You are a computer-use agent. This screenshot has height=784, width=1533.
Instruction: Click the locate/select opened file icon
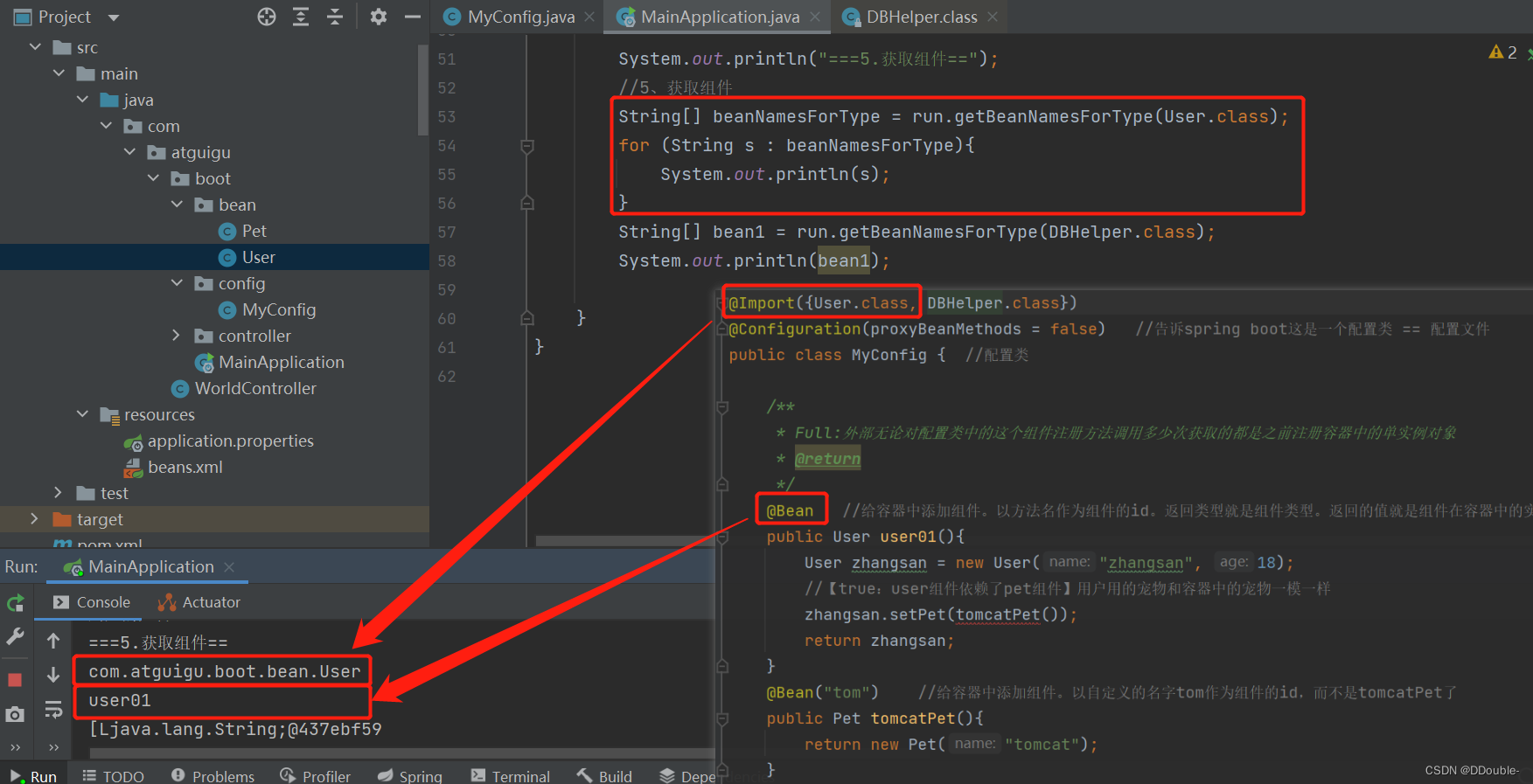click(x=267, y=17)
